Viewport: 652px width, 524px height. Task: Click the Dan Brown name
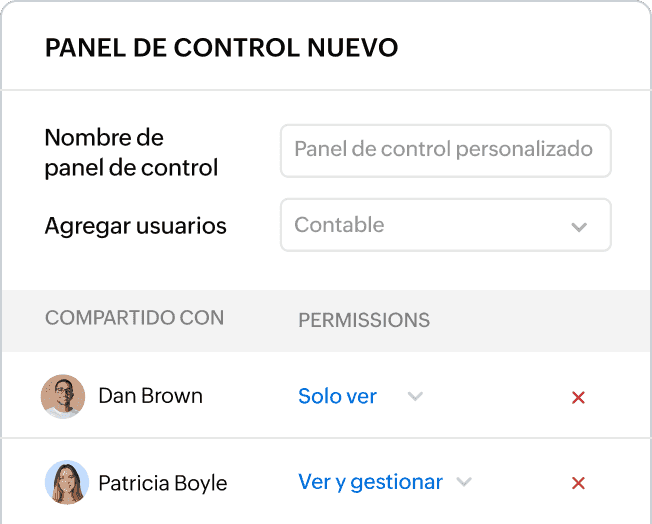coord(151,395)
